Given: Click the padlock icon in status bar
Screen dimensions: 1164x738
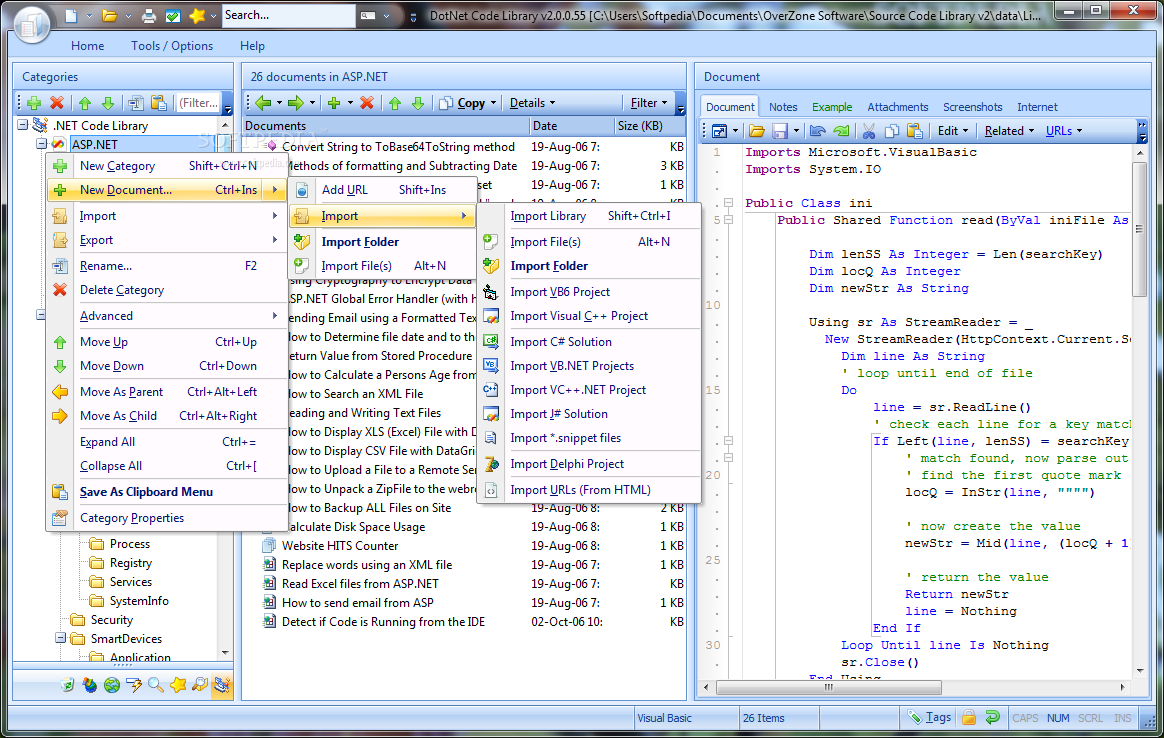Looking at the screenshot, I should point(969,717).
